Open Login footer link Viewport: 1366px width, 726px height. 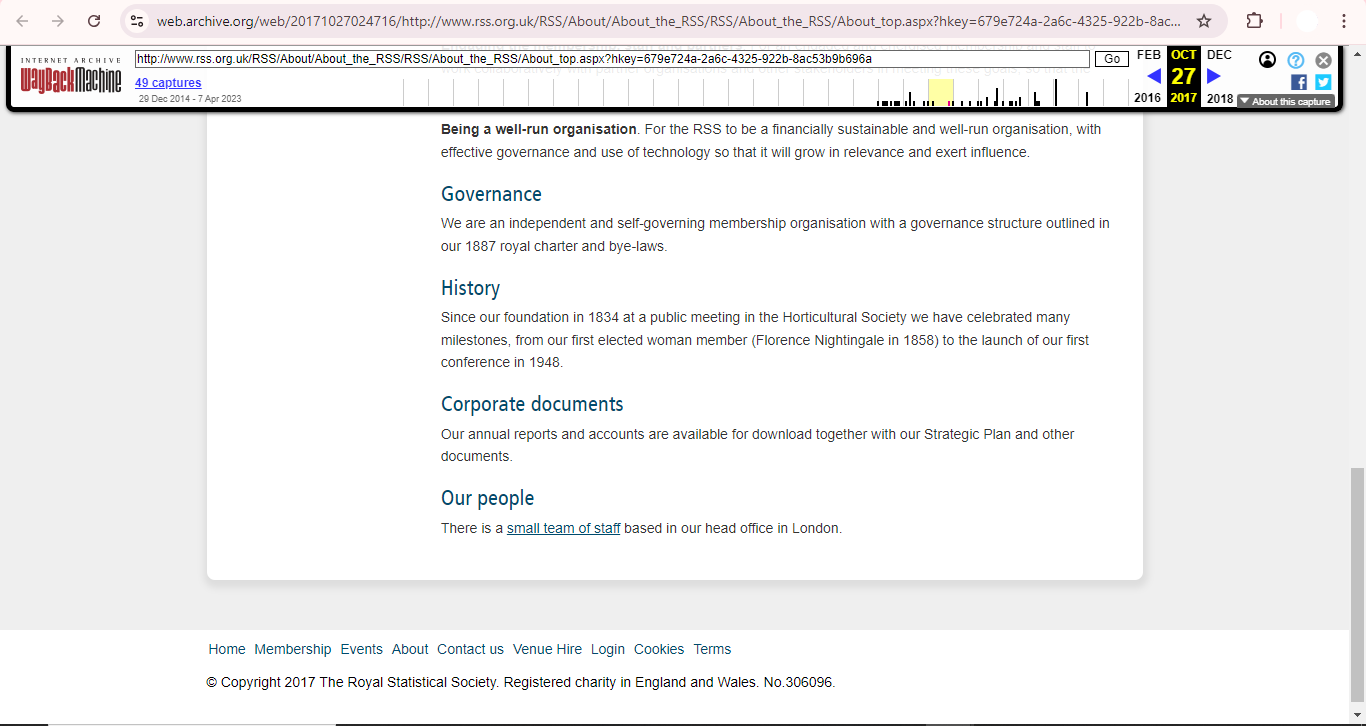click(x=608, y=649)
